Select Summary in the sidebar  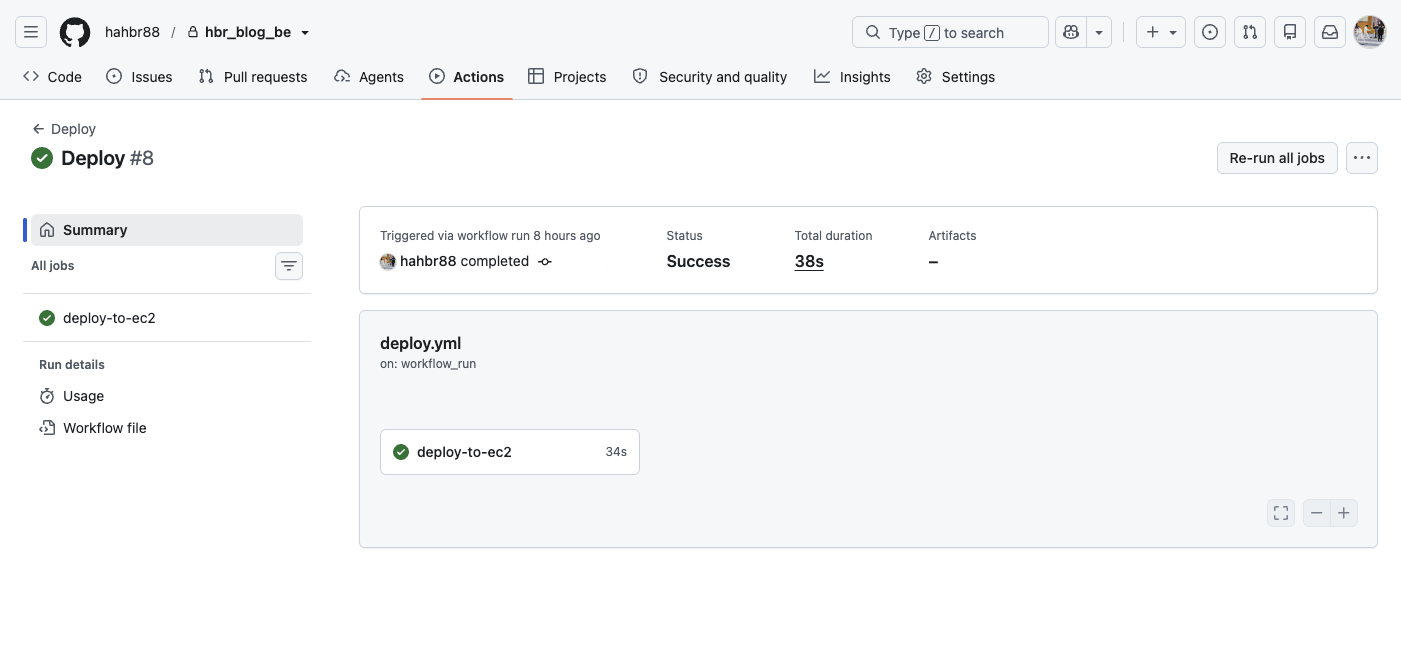(167, 230)
